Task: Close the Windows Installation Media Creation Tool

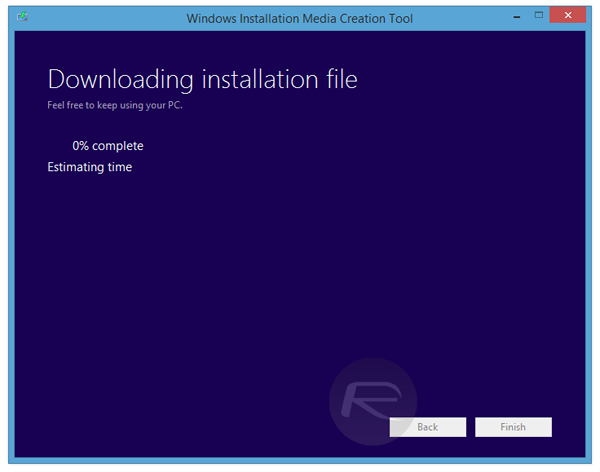Action: (x=567, y=15)
